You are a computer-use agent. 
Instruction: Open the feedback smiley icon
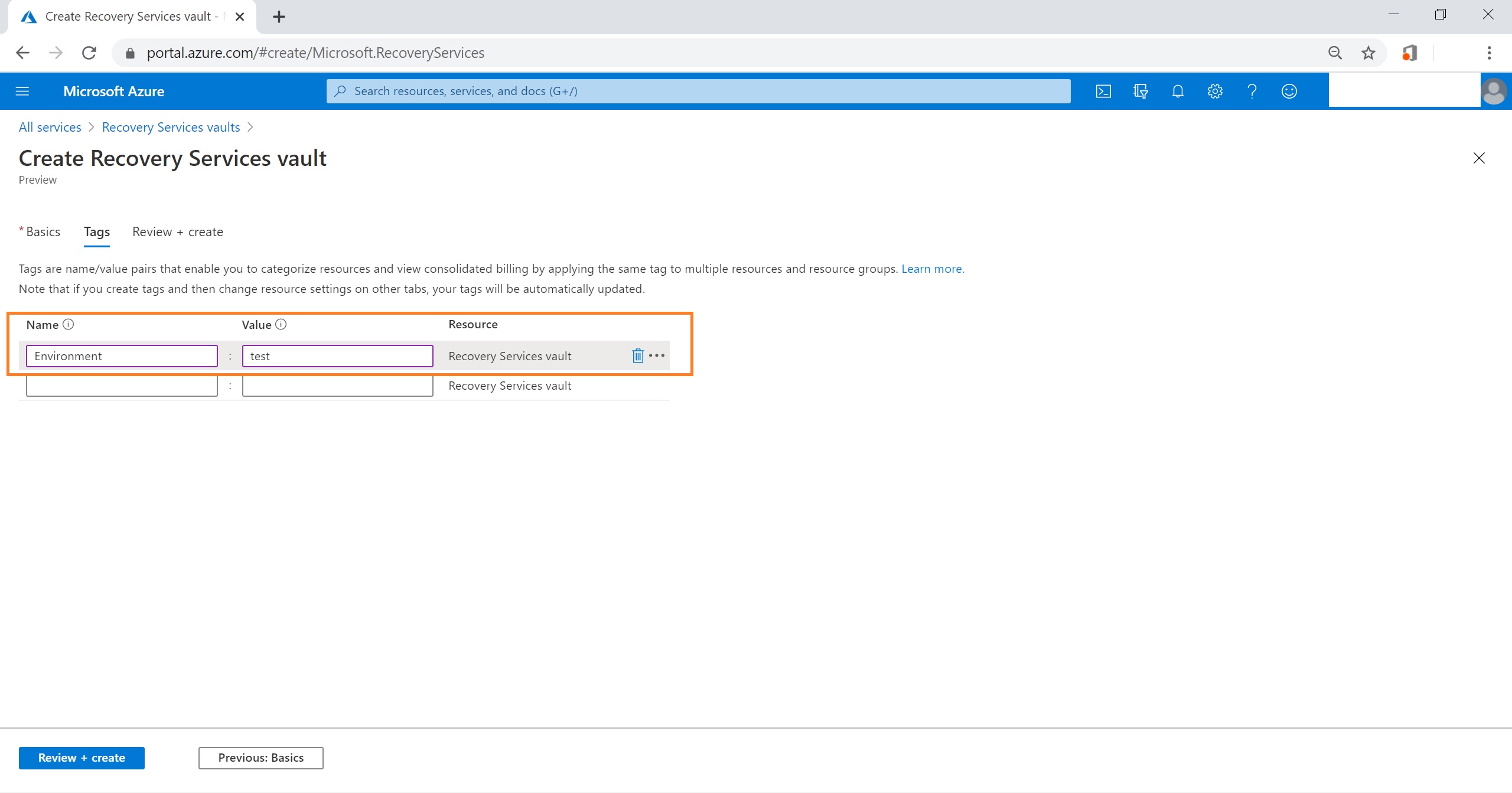click(1289, 91)
